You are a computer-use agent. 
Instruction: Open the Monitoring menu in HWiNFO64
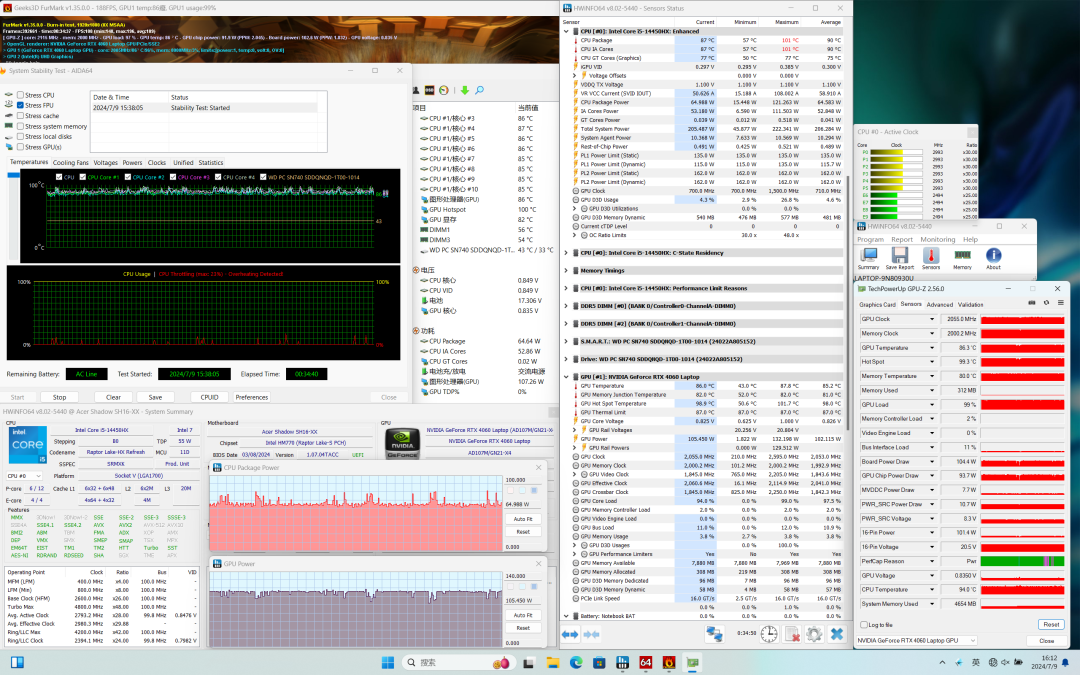937,240
